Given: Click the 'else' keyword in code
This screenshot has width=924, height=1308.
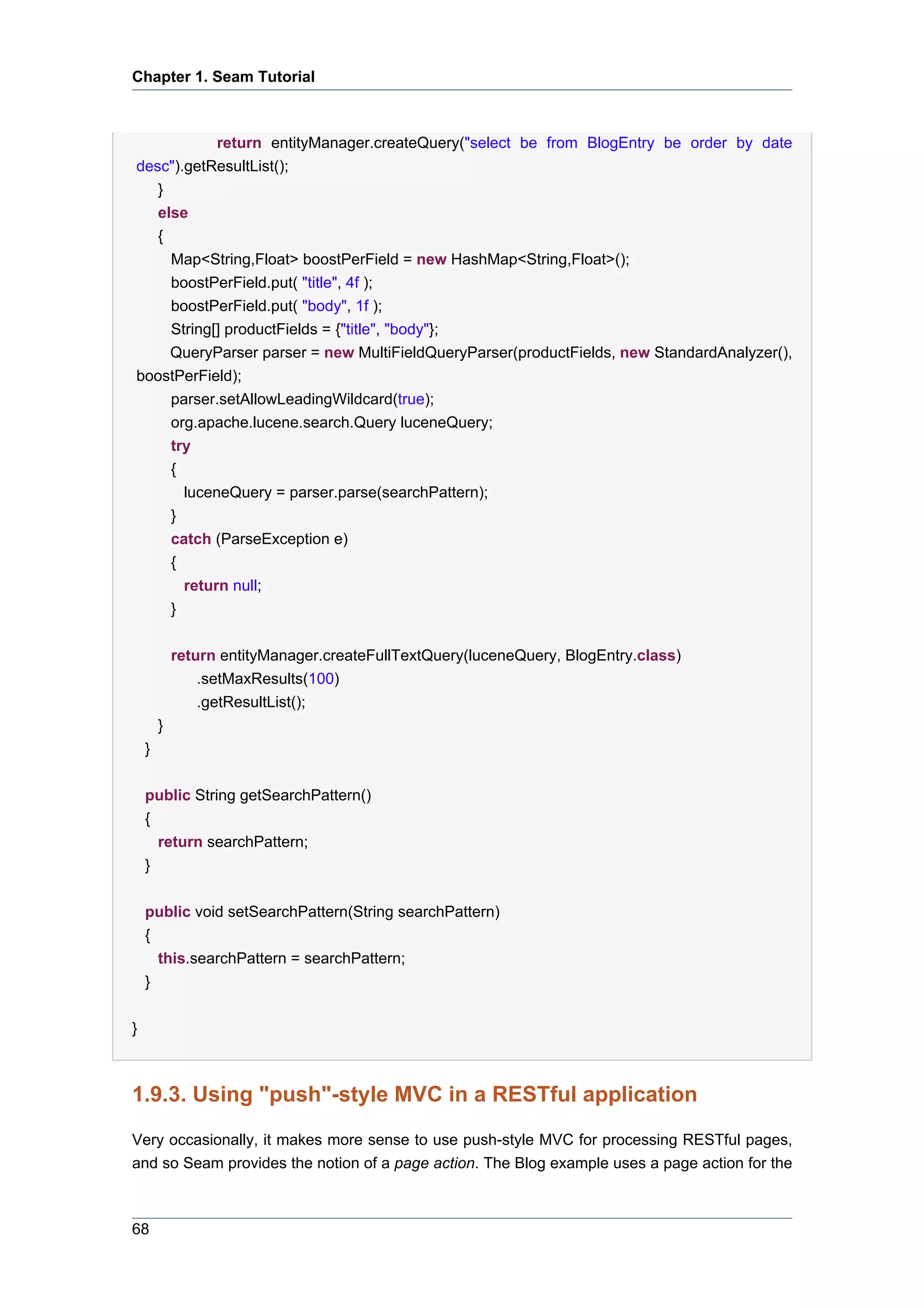Looking at the screenshot, I should coord(172,213).
